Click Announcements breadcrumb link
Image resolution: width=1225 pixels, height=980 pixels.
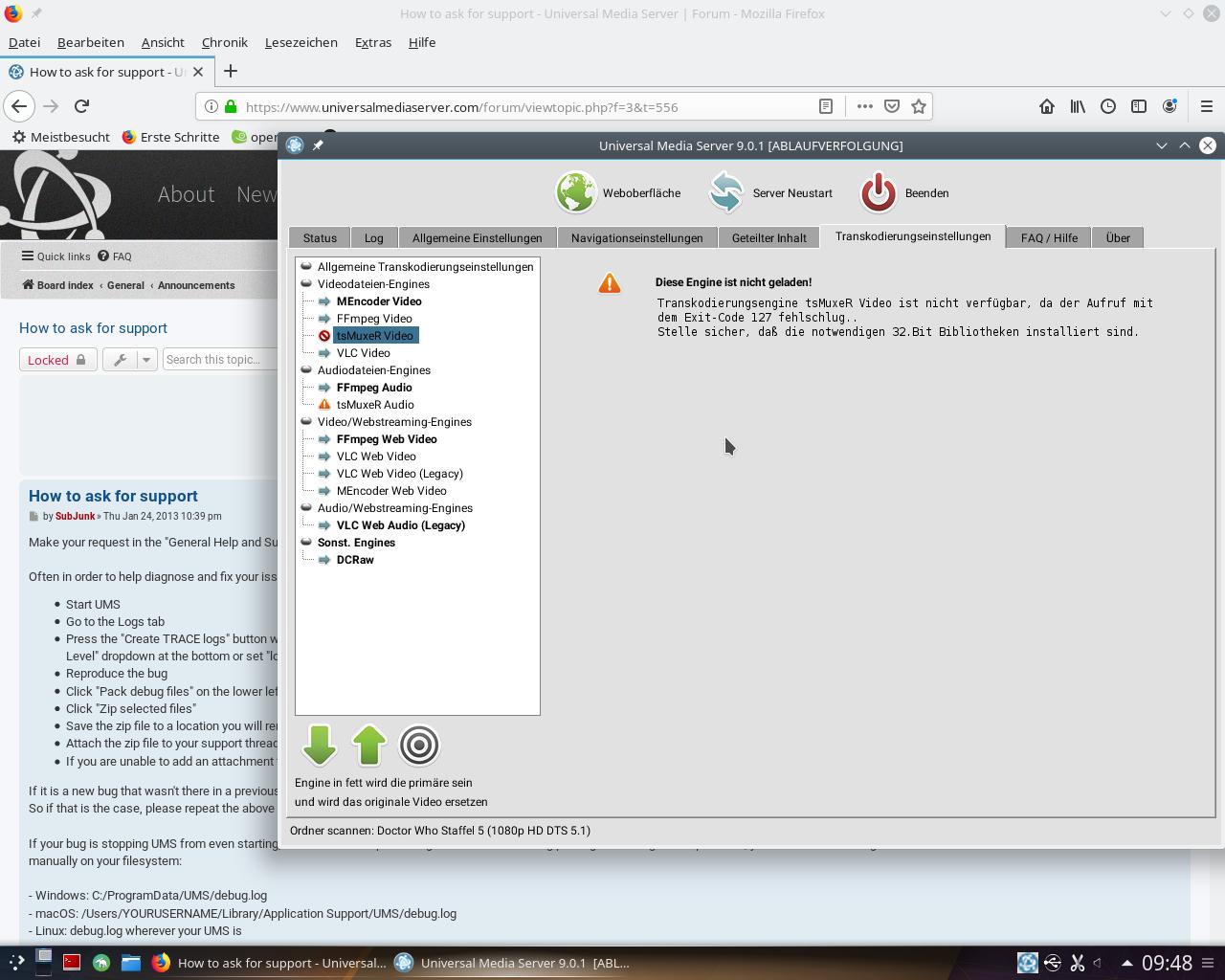(196, 285)
